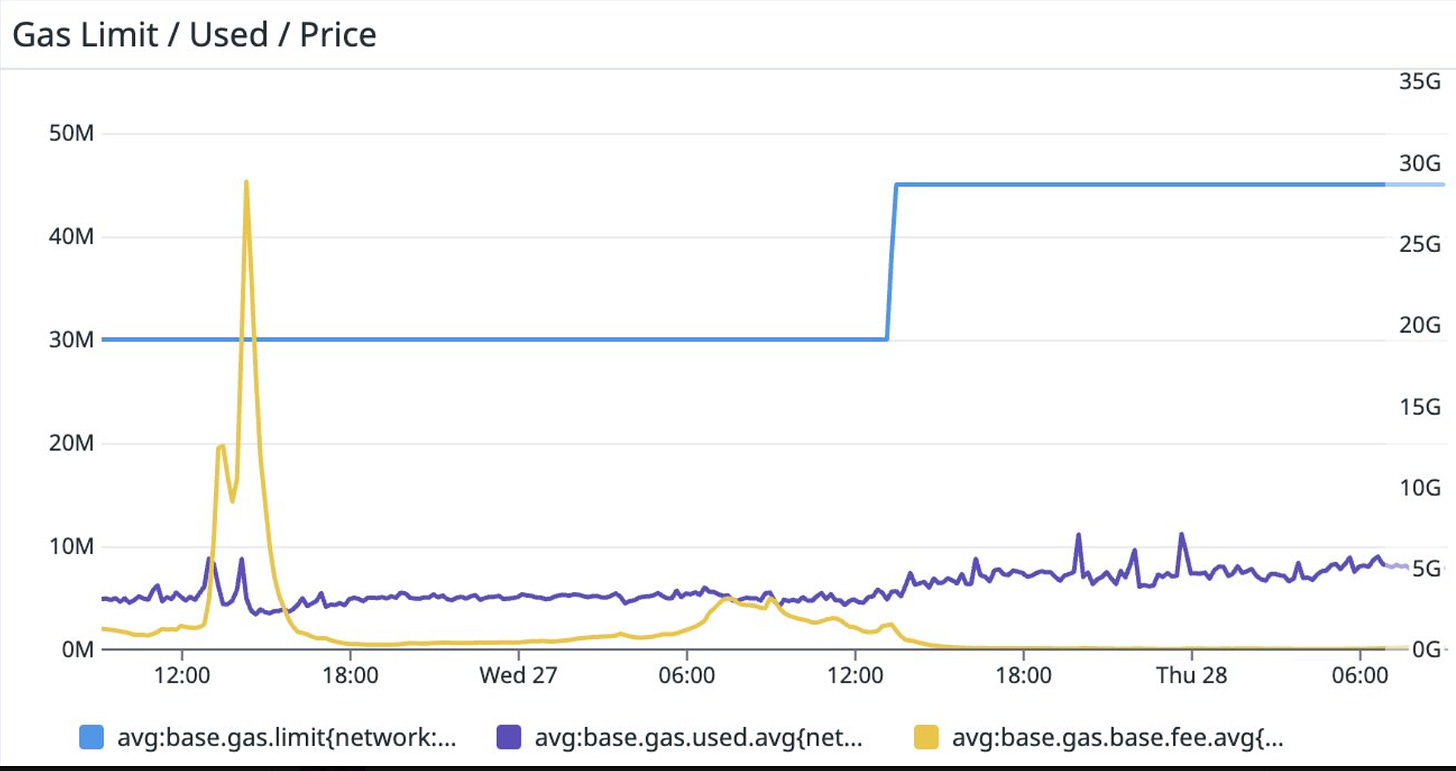
Task: Click the blue gas limit legend swatch
Action: click(x=91, y=738)
